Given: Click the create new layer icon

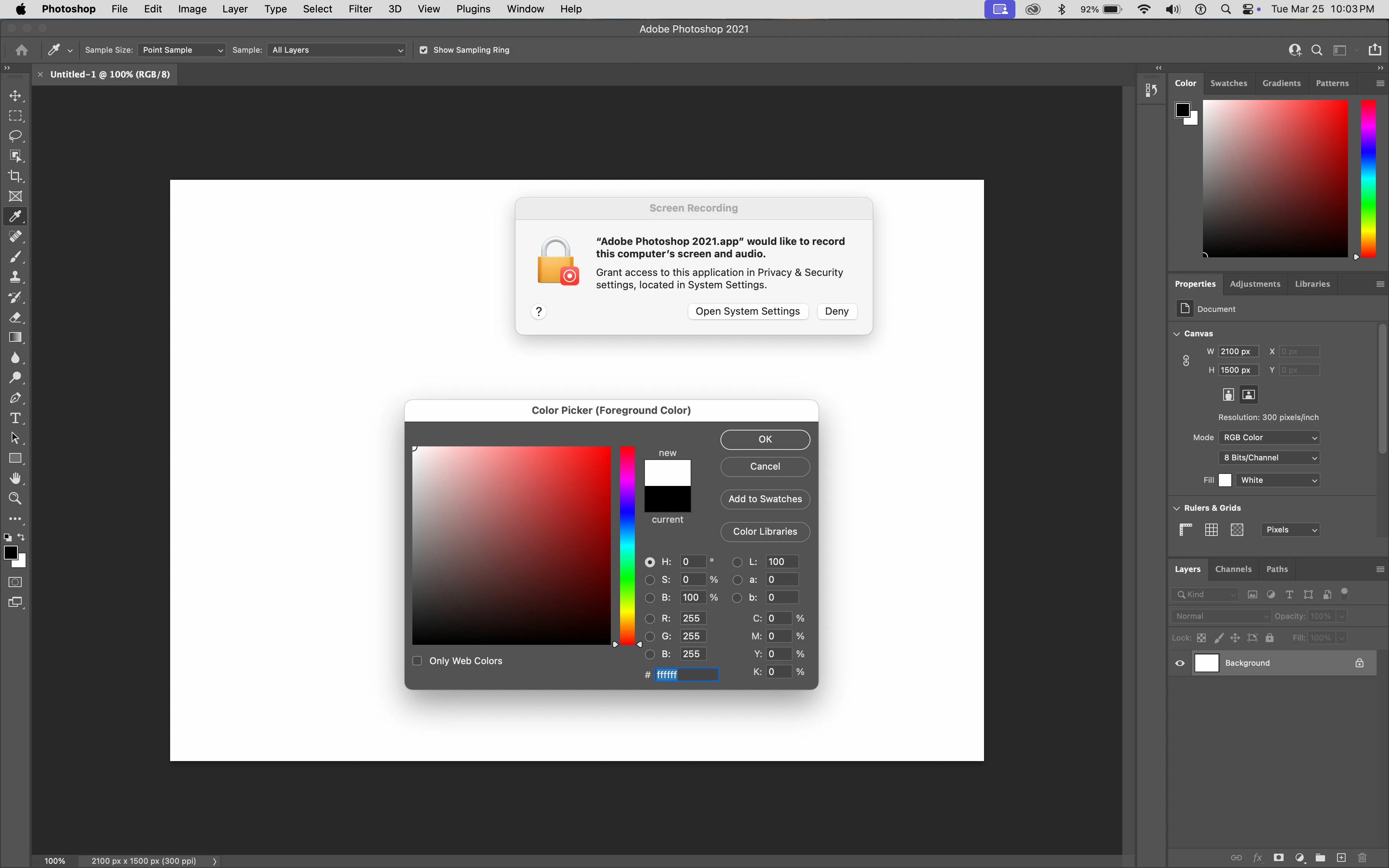Looking at the screenshot, I should pyautogui.click(x=1341, y=858).
